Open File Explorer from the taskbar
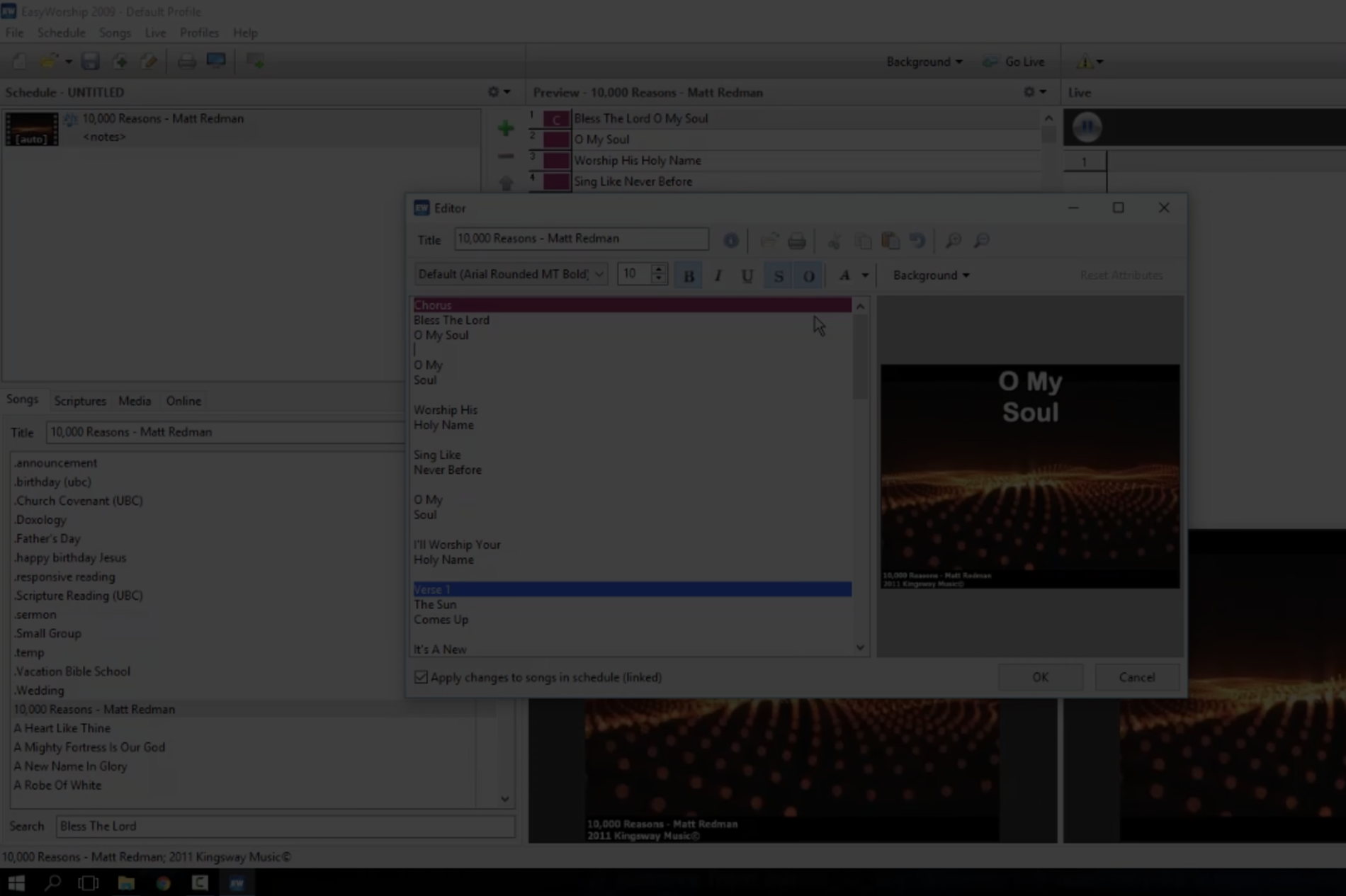 126,883
